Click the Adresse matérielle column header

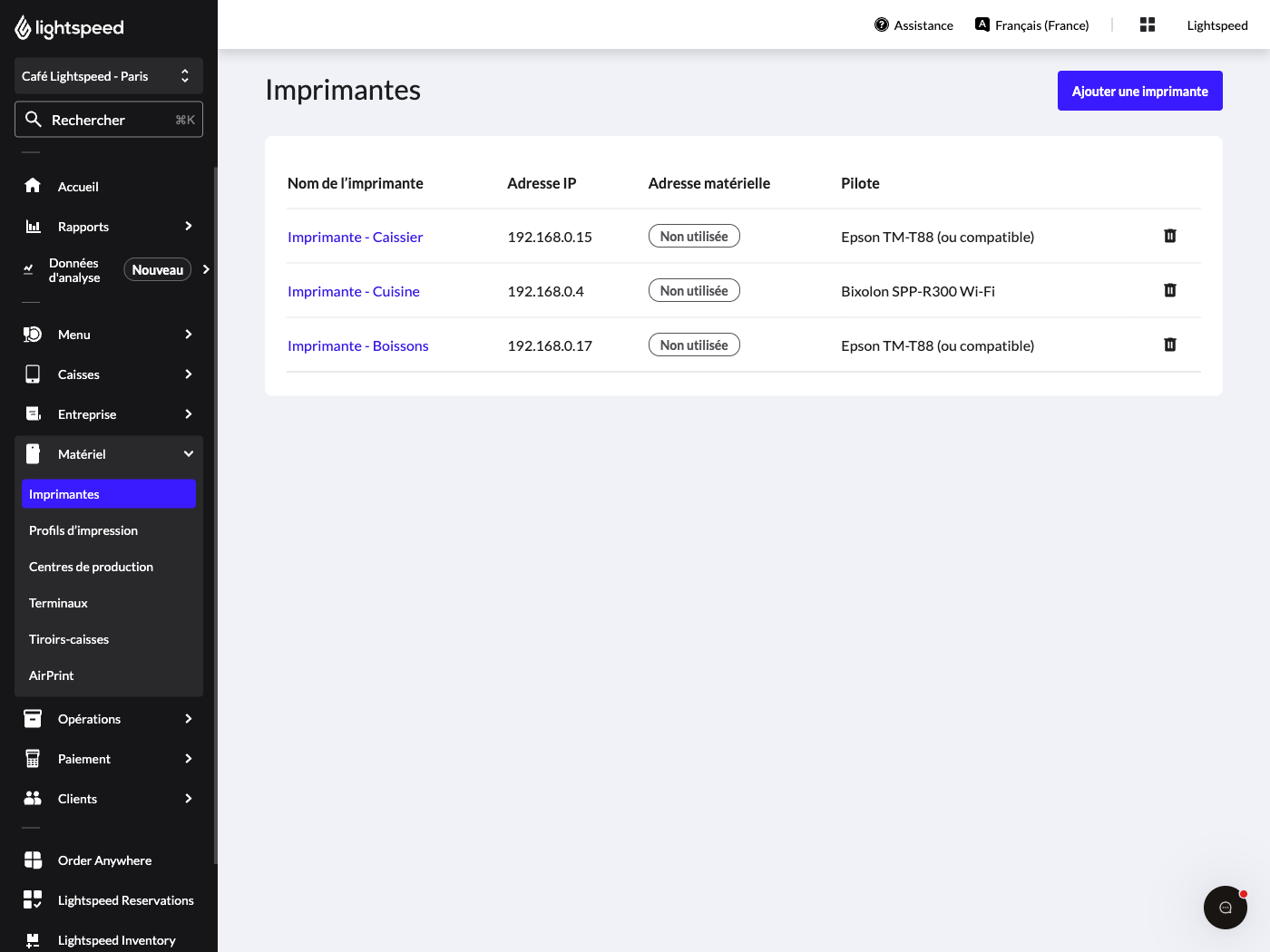click(709, 183)
